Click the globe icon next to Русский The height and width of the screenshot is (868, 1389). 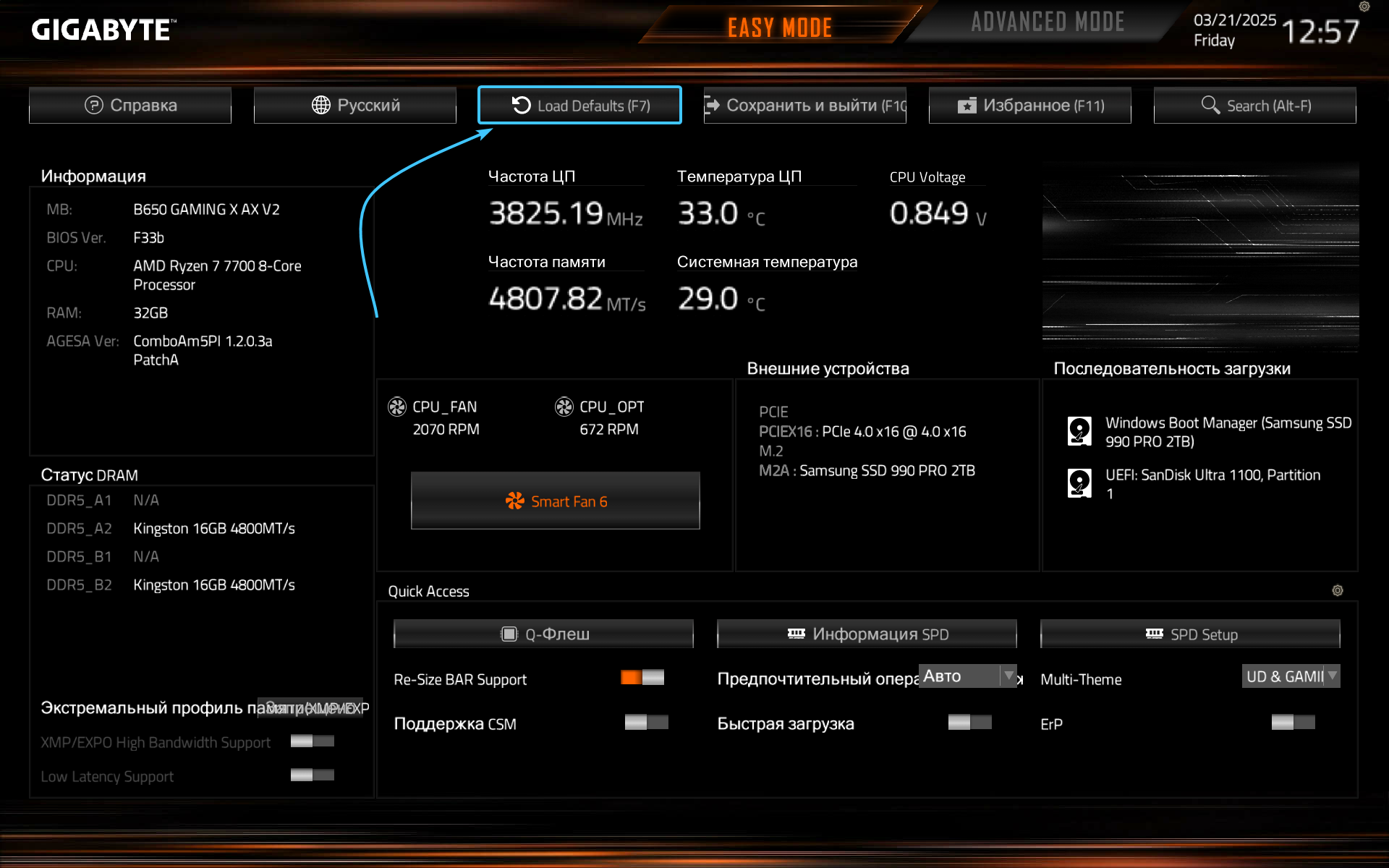tap(321, 106)
